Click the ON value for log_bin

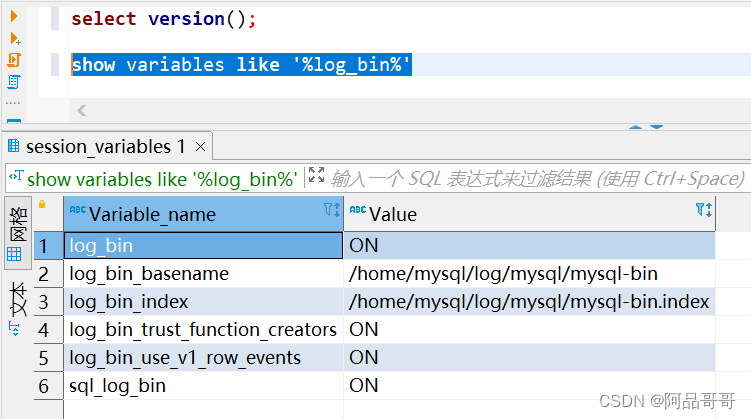529,246
